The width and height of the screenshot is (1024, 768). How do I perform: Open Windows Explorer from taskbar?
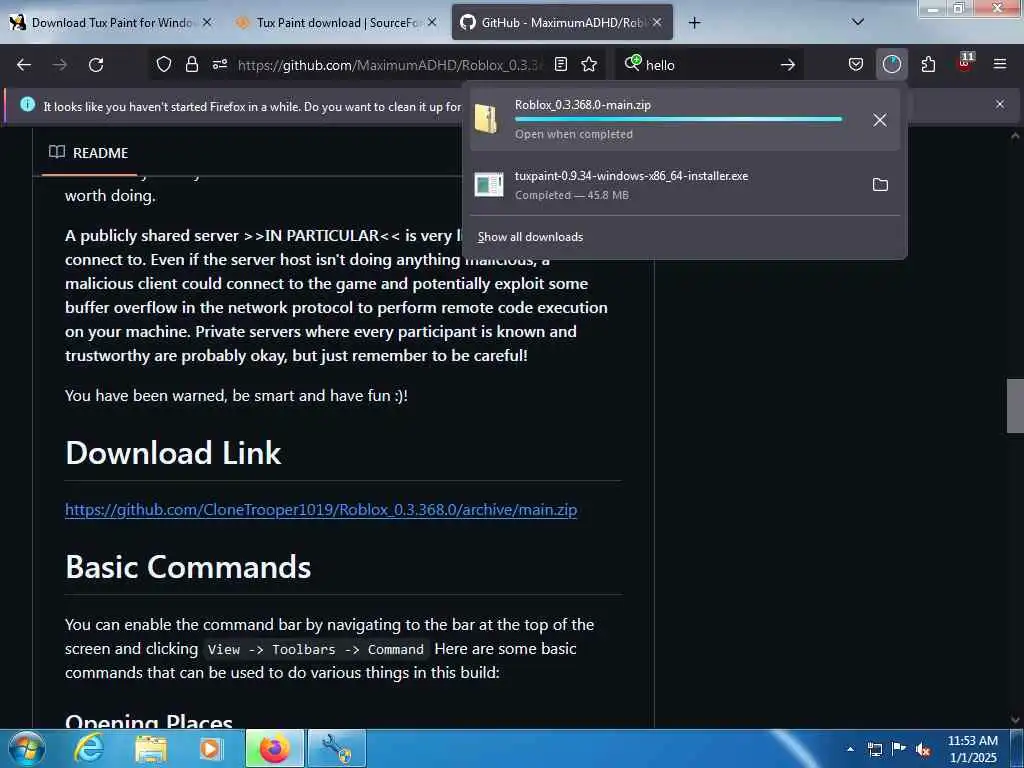pos(151,748)
